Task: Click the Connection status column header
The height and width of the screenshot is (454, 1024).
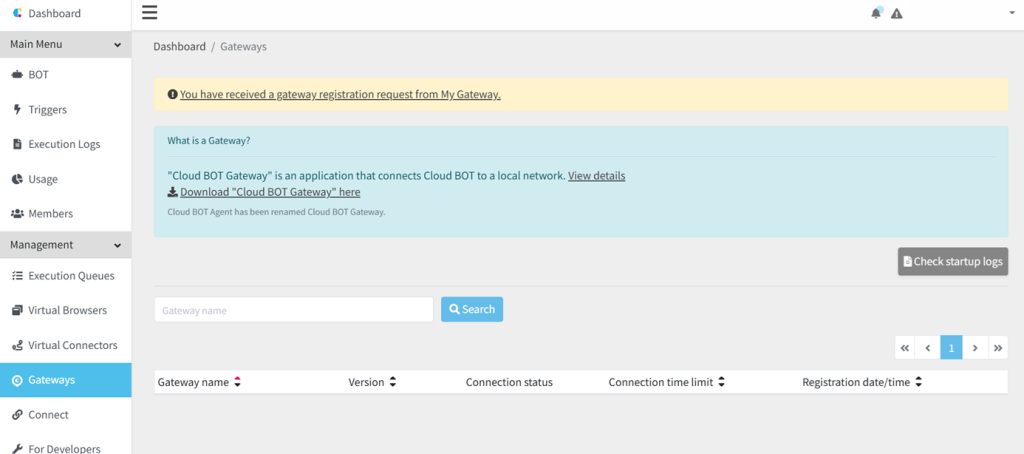Action: 509,383
